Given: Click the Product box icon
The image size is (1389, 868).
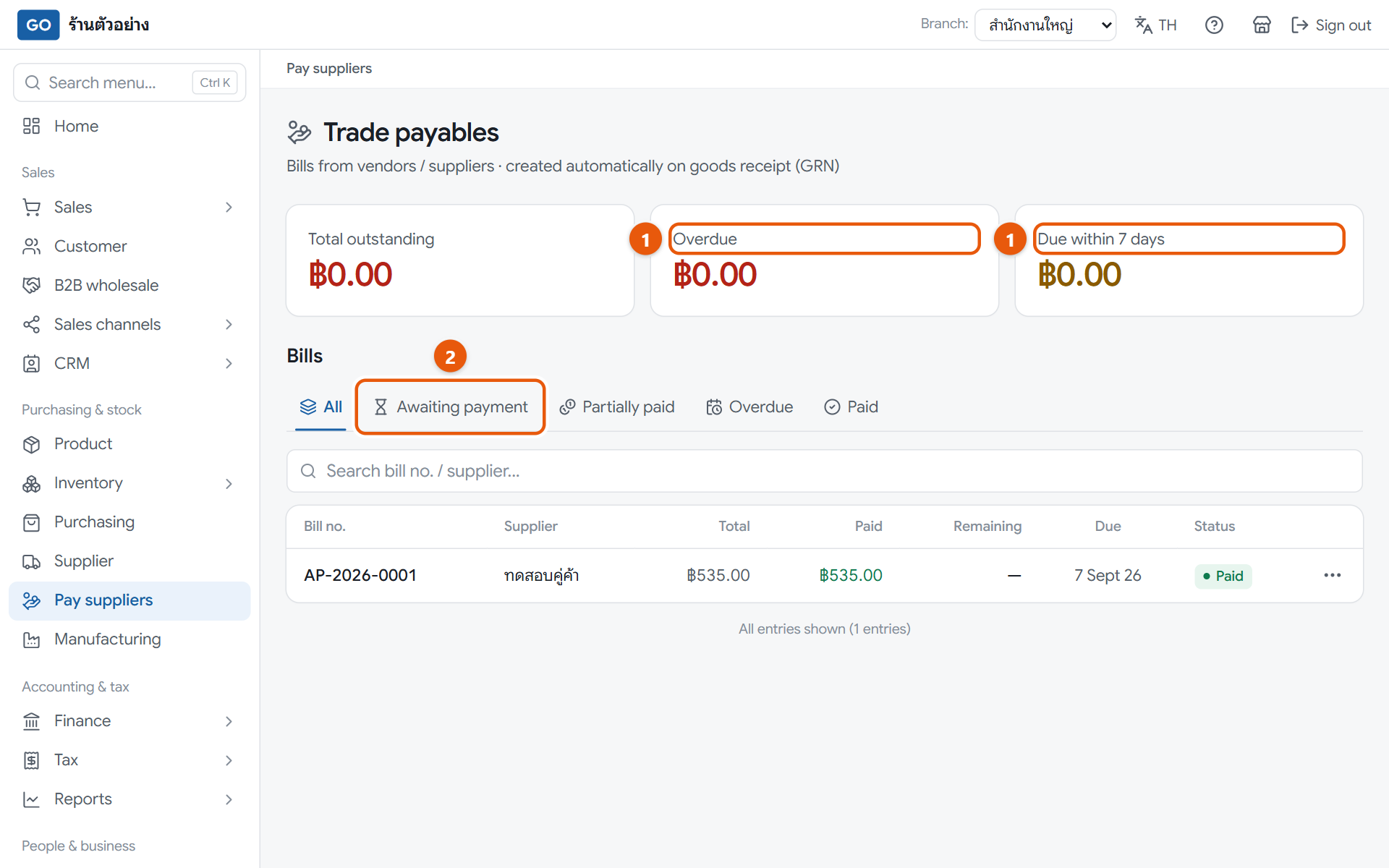Looking at the screenshot, I should (31, 444).
